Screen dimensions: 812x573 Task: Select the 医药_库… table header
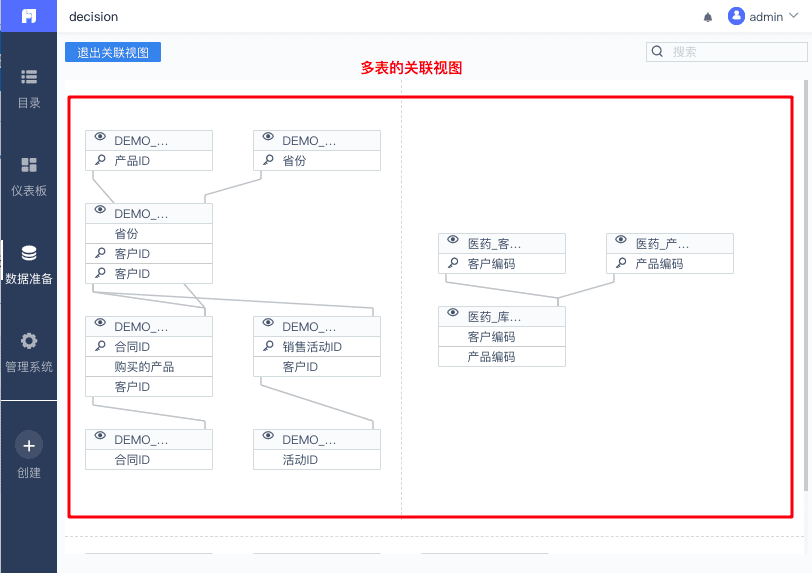click(x=502, y=317)
